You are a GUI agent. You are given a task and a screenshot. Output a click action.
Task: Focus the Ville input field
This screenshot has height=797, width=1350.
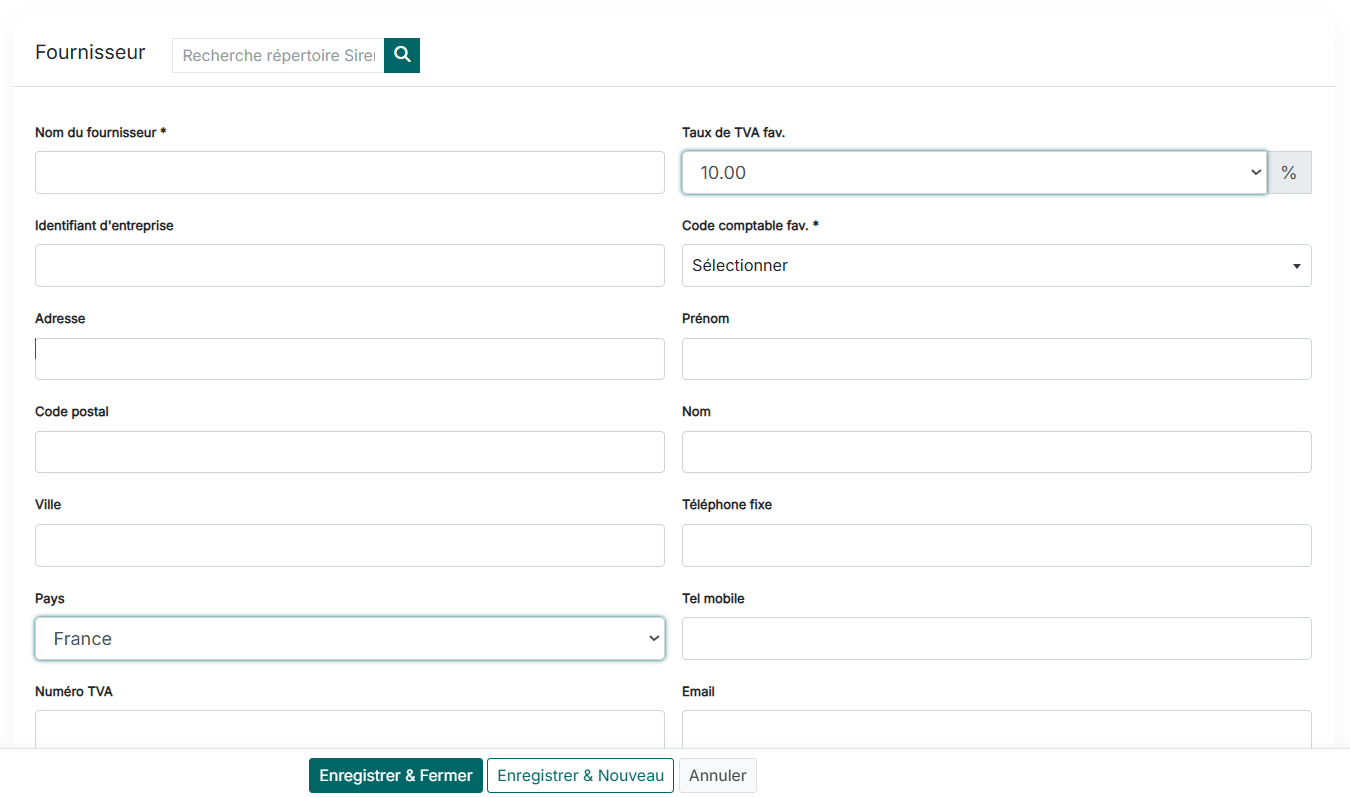(x=350, y=545)
